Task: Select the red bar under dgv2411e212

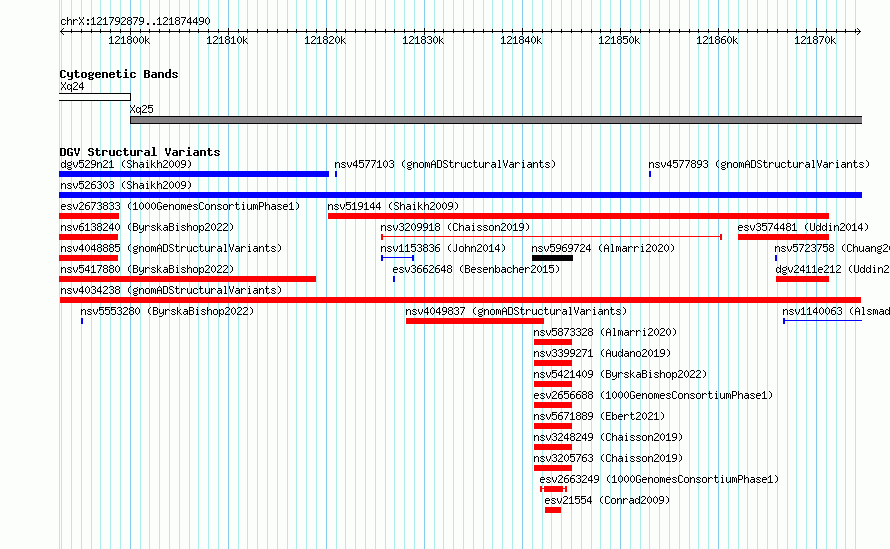Action: tap(803, 279)
